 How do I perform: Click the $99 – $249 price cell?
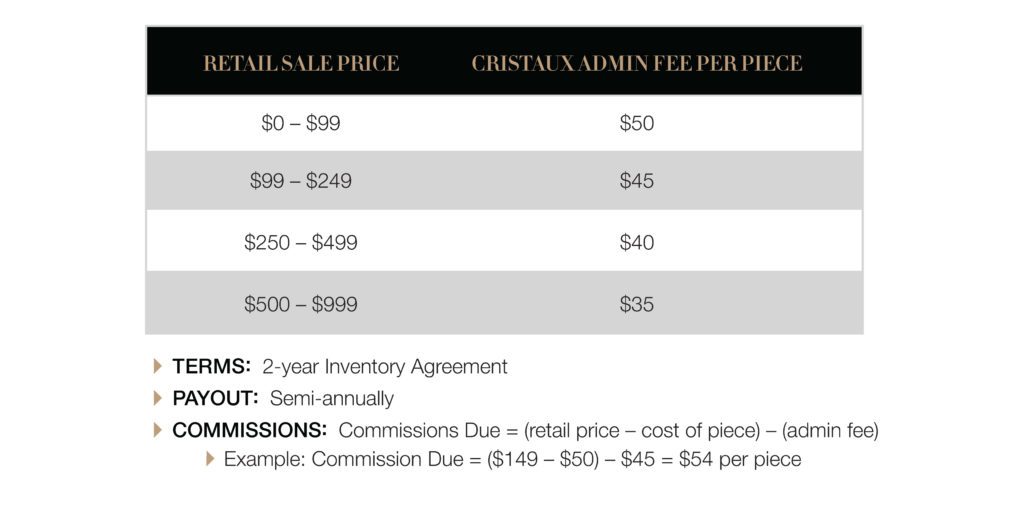[301, 181]
